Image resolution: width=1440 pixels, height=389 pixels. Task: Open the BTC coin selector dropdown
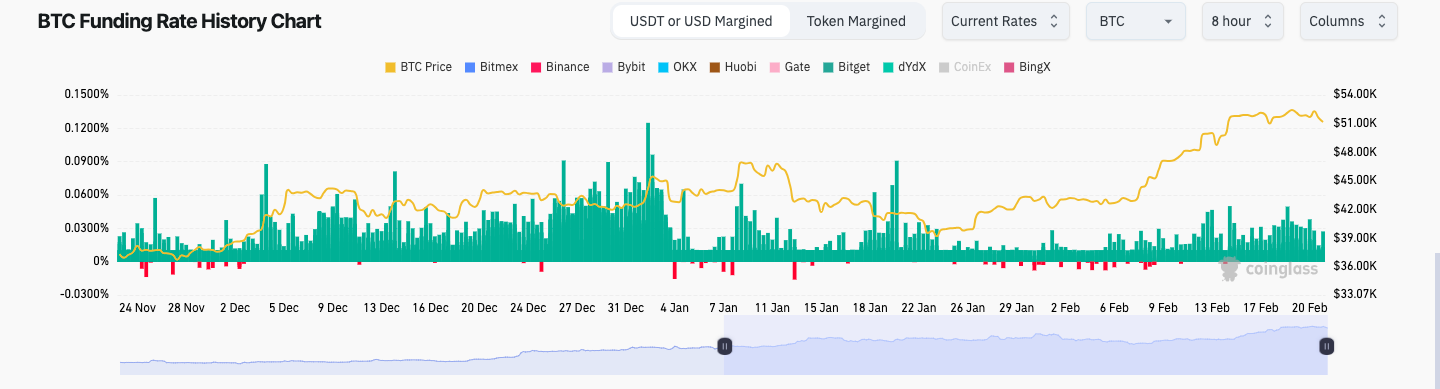pos(1136,21)
